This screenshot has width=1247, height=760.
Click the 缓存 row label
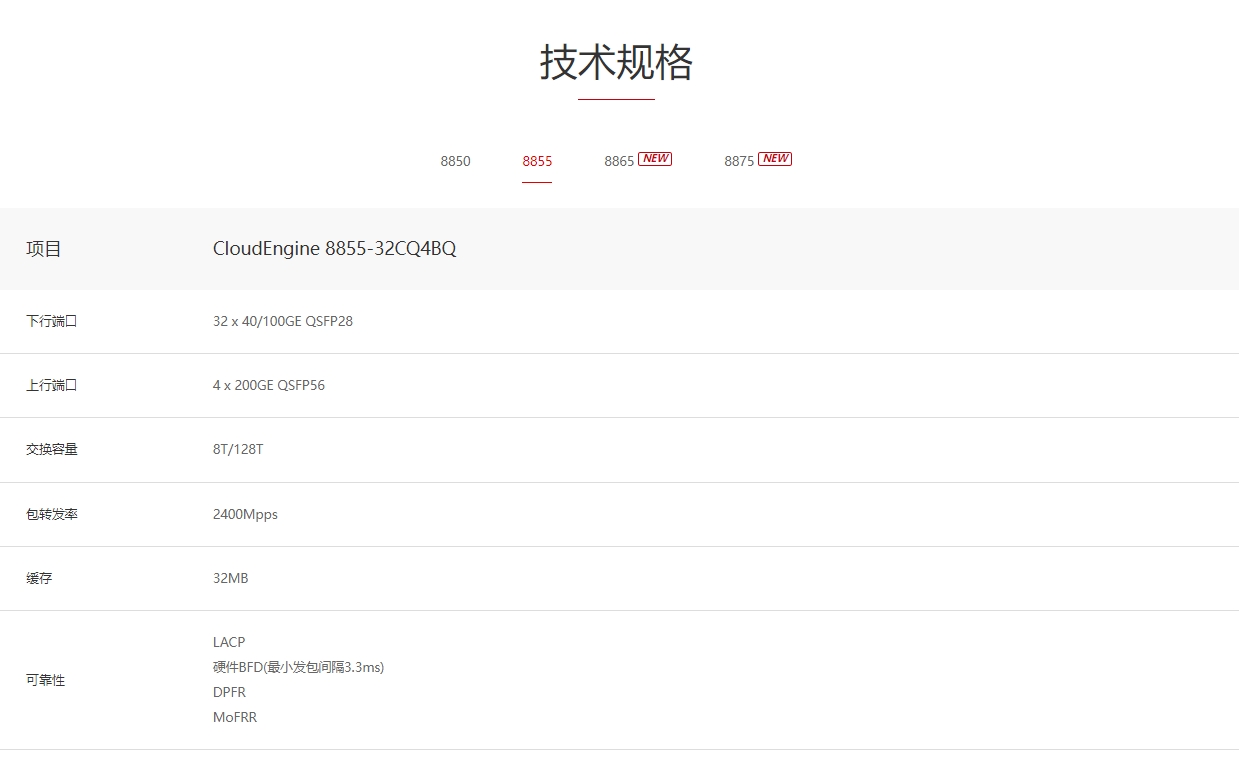coord(39,578)
